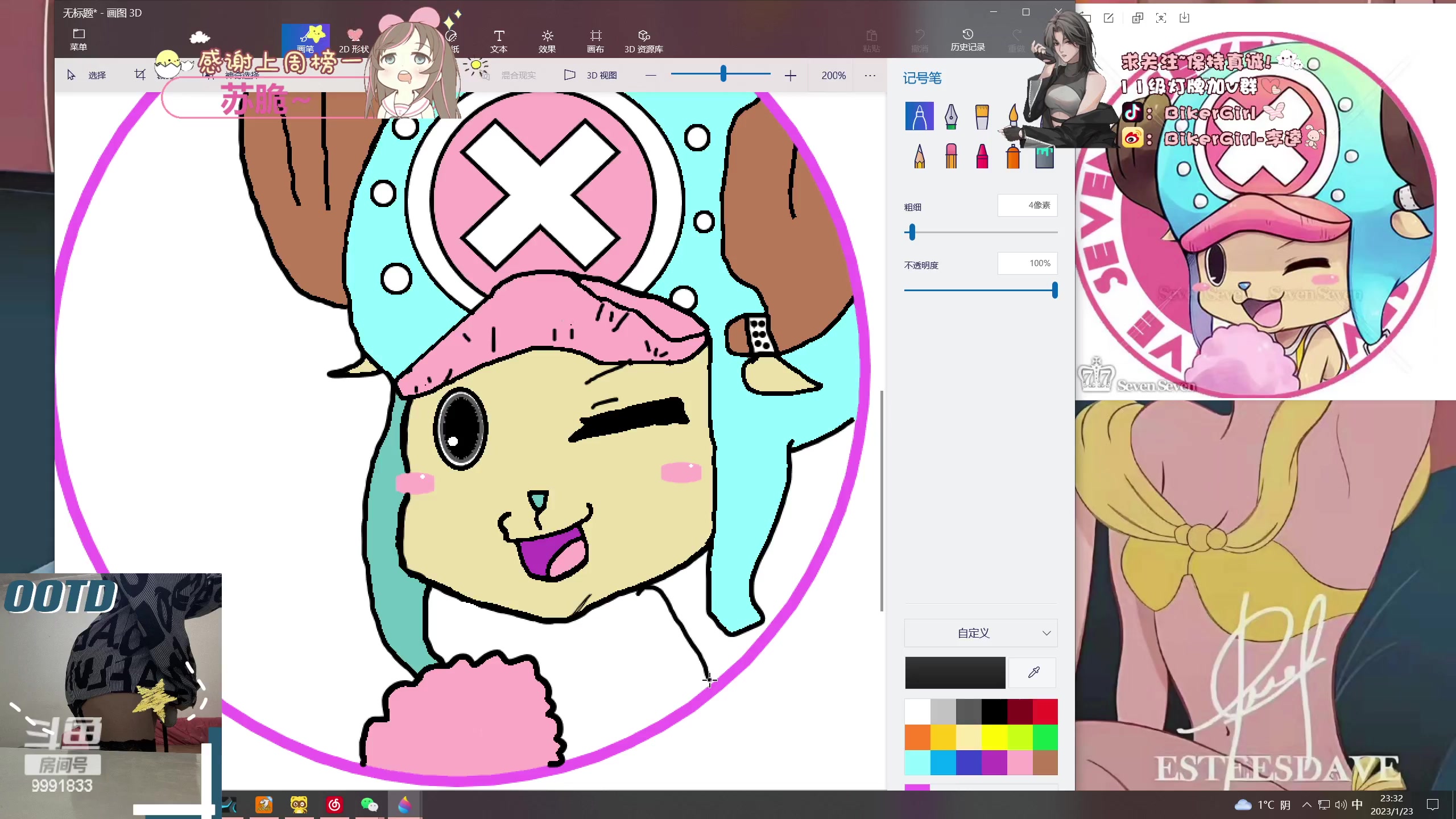Open the 历史记录 history panel
This screenshot has width=1456, height=819.
click(x=967, y=40)
